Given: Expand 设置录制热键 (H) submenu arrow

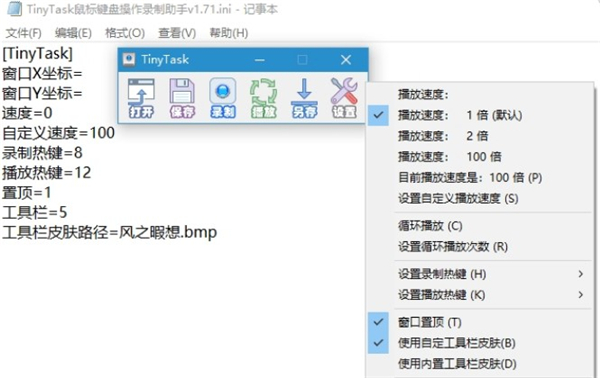Looking at the screenshot, I should coord(580,274).
